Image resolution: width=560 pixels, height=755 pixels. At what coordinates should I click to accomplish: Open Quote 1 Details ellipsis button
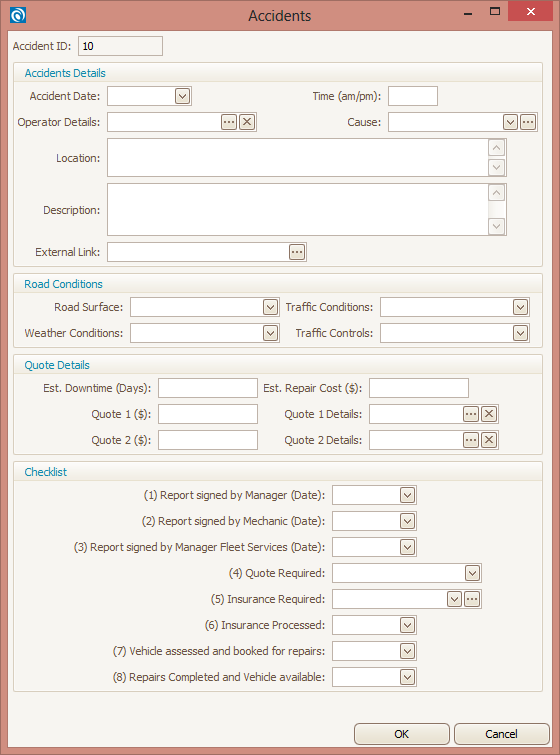(471, 414)
